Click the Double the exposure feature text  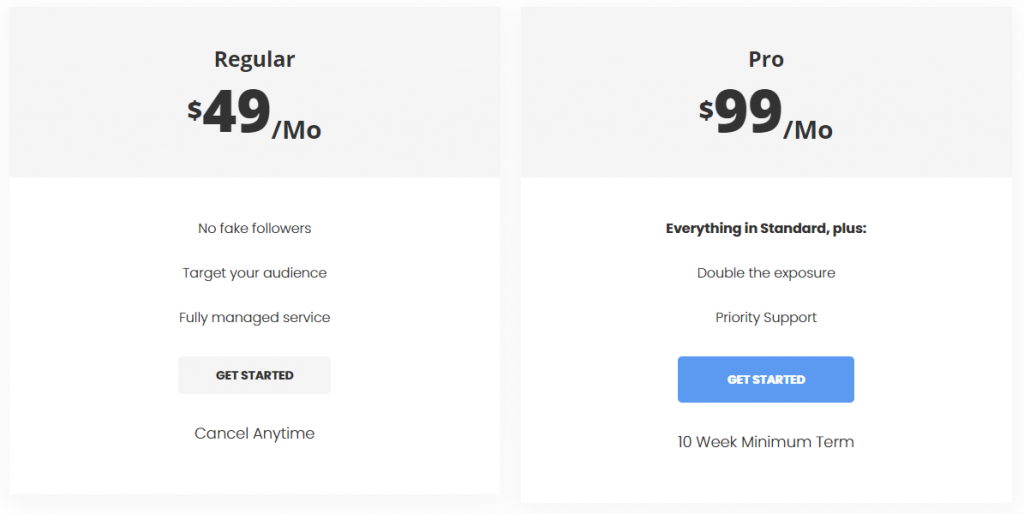tap(766, 273)
